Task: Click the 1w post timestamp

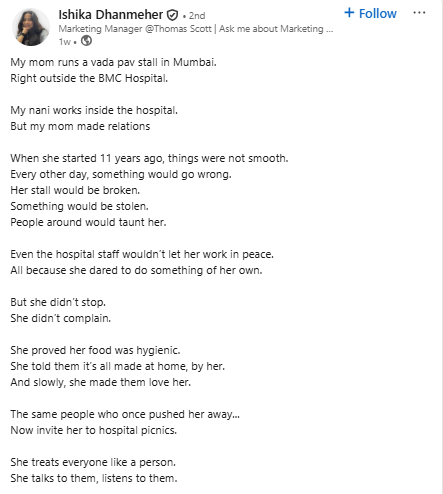Action: (65, 42)
